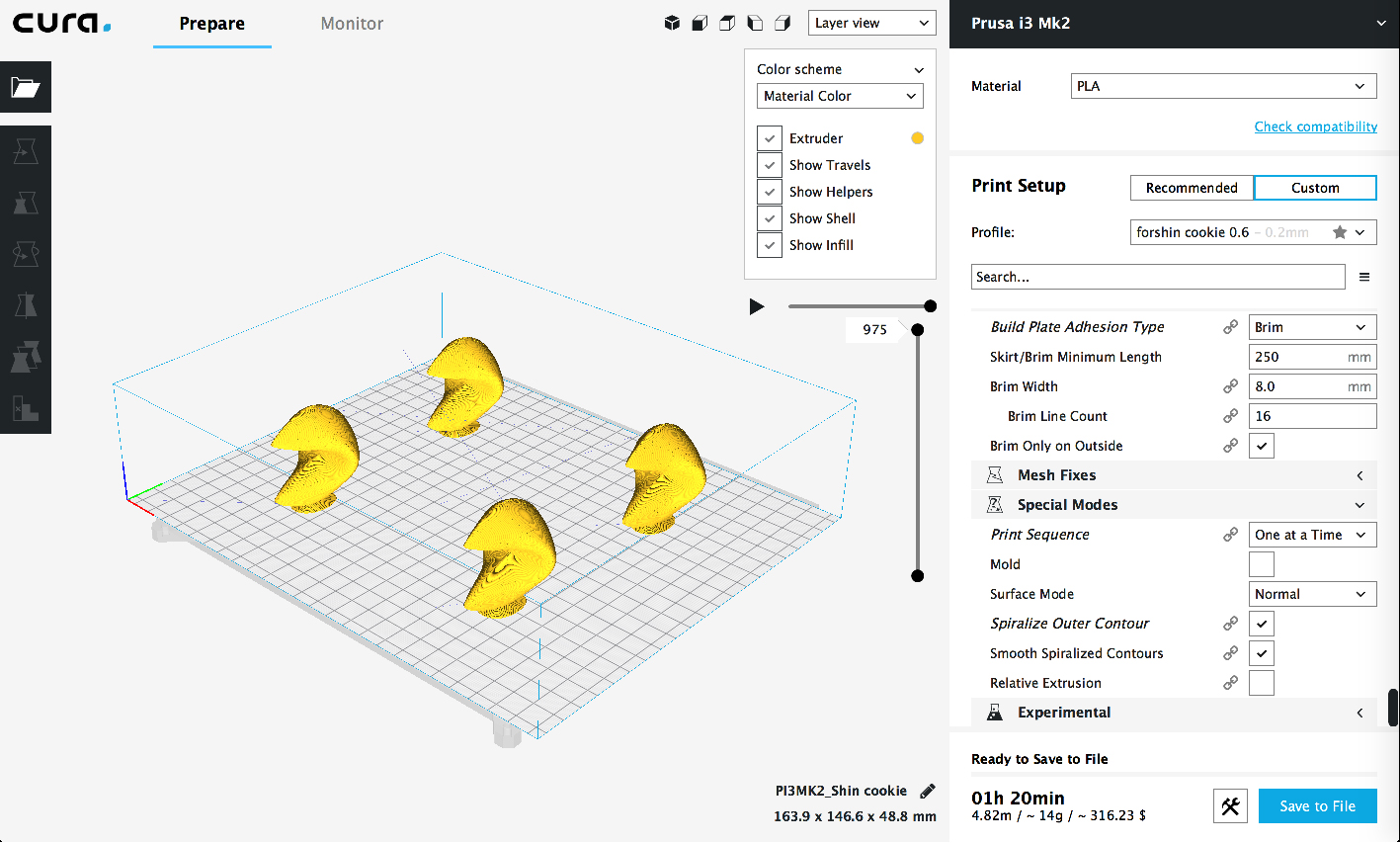This screenshot has width=1400, height=843.
Task: Click the settings Search field
Action: tap(1158, 277)
